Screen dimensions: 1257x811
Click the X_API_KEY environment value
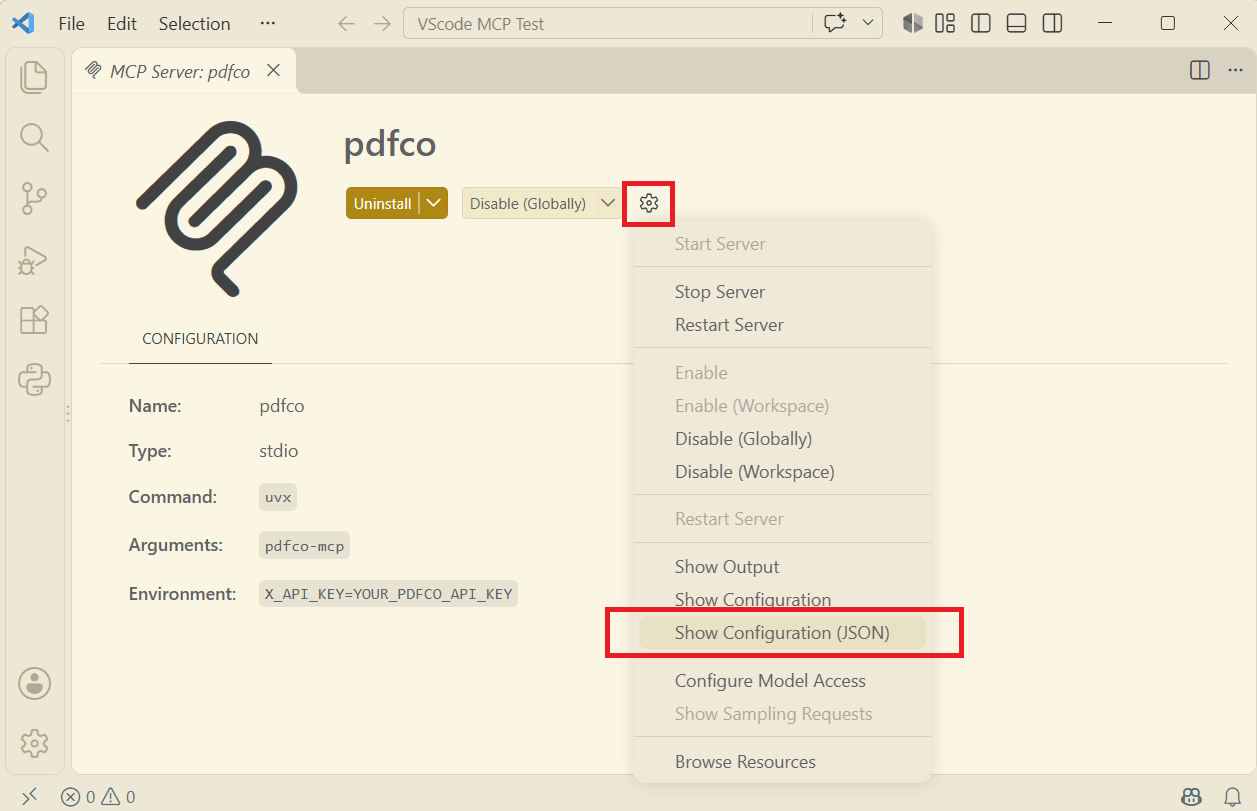388,594
